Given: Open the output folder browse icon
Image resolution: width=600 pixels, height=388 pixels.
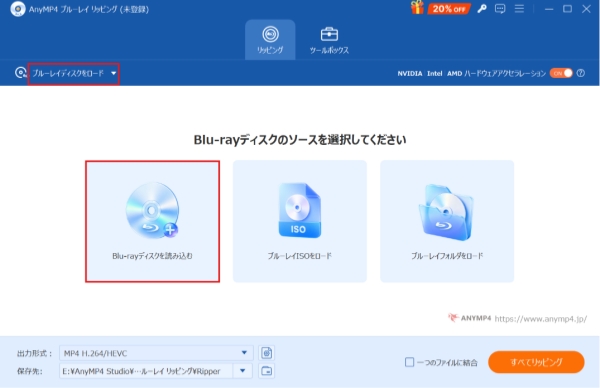Looking at the screenshot, I should point(267,371).
